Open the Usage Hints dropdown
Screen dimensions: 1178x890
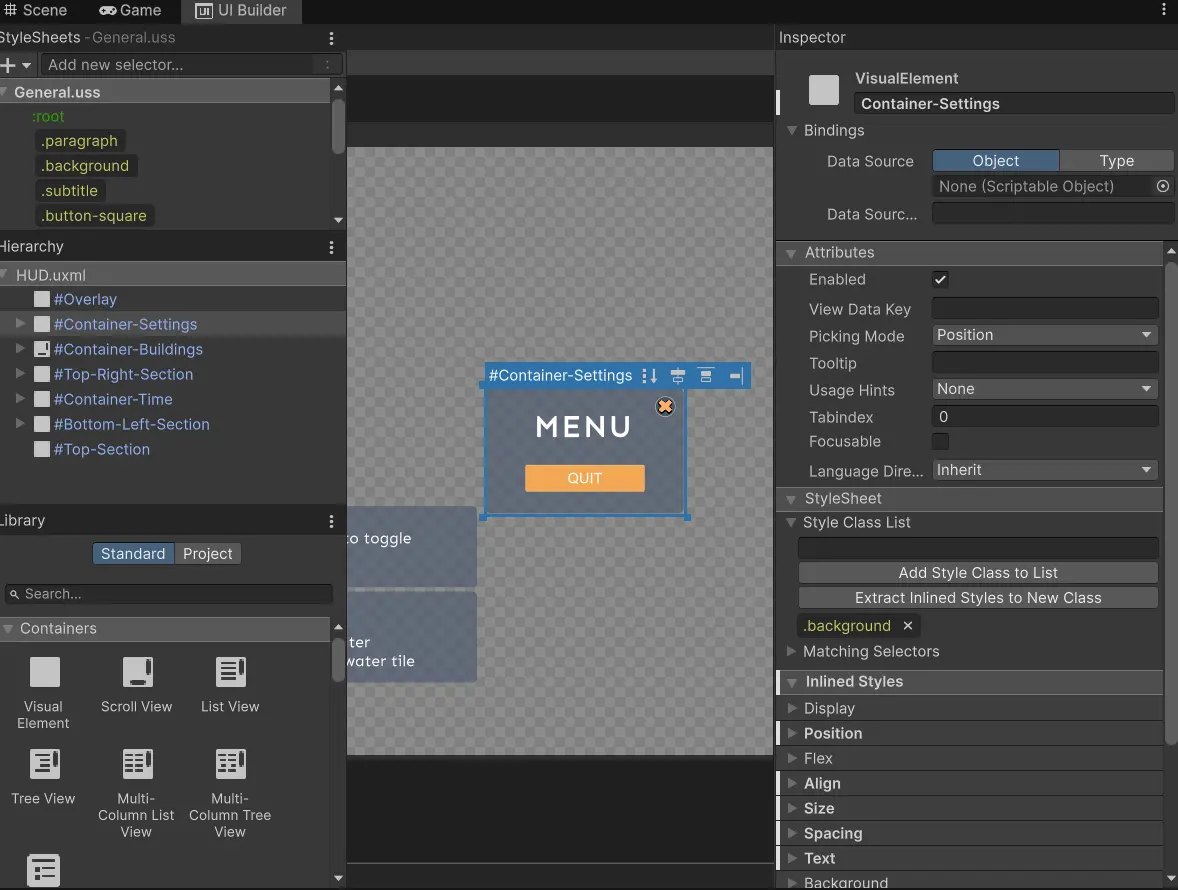tap(1044, 389)
